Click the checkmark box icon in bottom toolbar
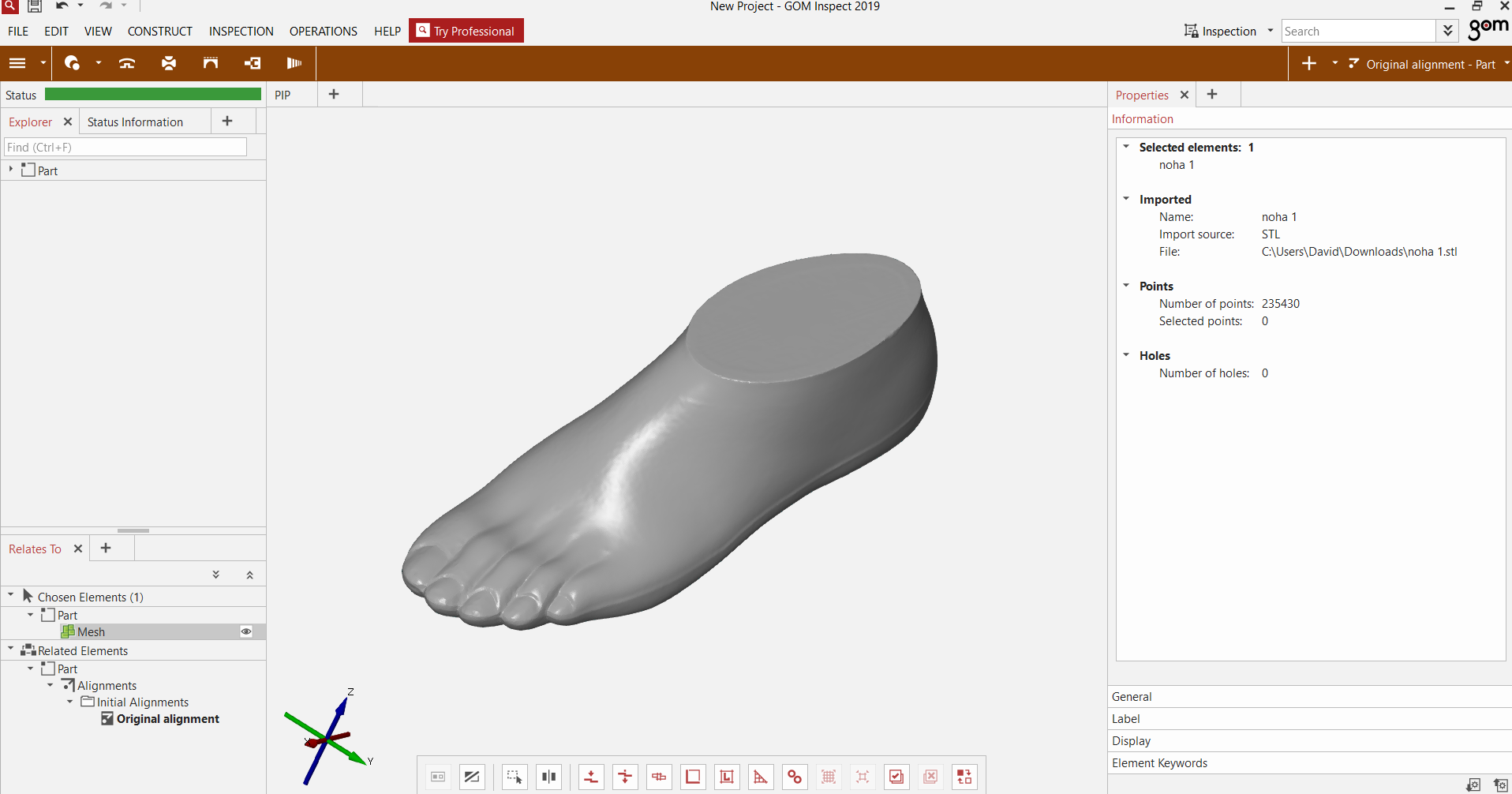 (x=896, y=777)
